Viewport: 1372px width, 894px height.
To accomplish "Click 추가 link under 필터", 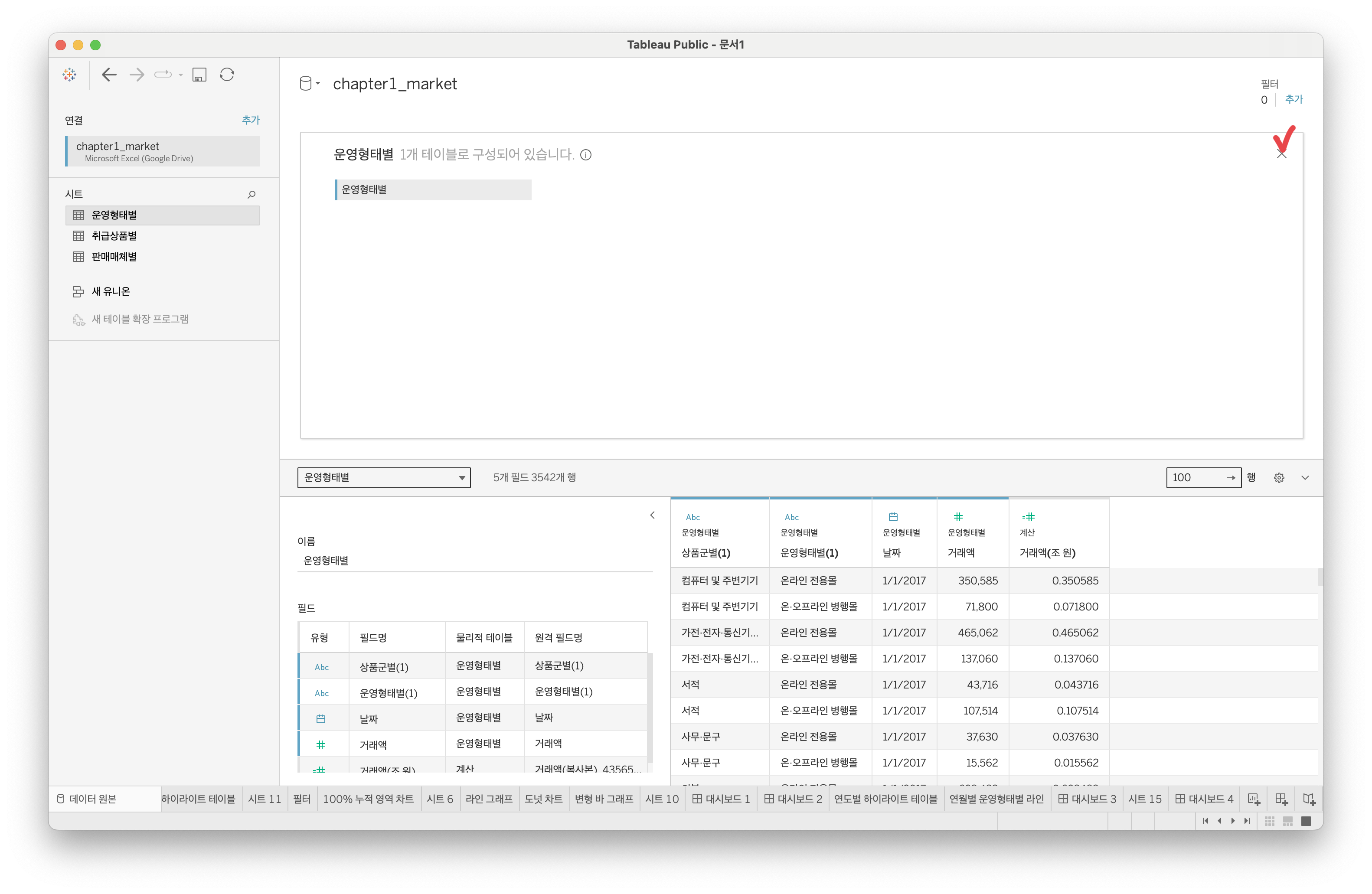I will coord(1294,99).
